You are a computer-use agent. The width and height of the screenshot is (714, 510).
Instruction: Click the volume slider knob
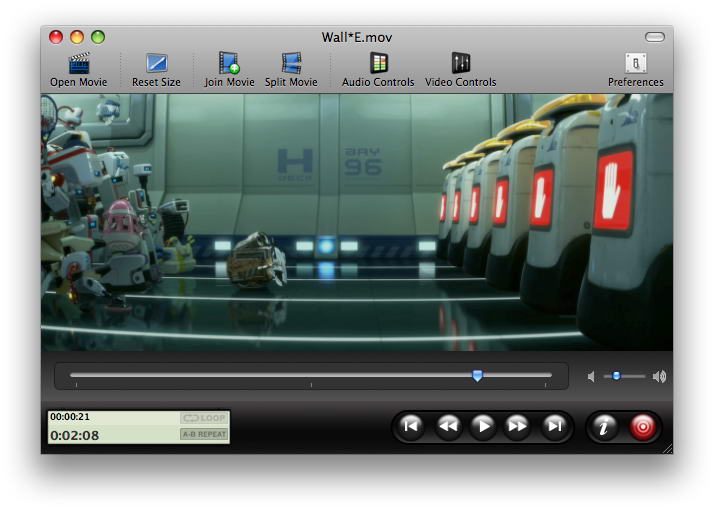tap(616, 376)
